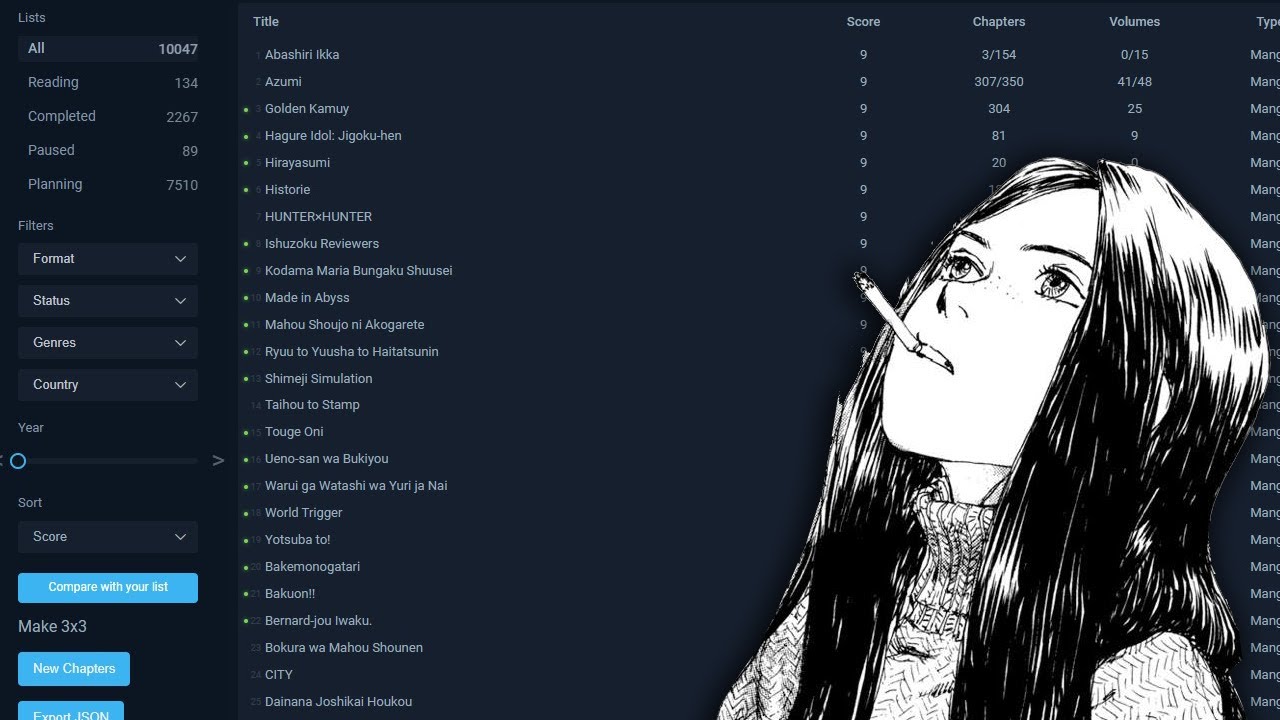Open Bokura wa Mahou Shounen entry
The width and height of the screenshot is (1280, 720).
344,647
